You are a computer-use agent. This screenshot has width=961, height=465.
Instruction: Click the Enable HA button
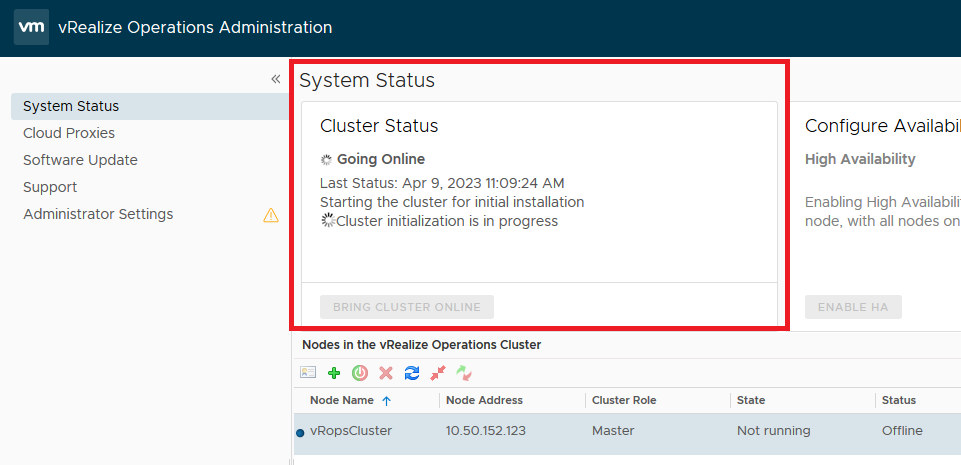click(853, 307)
